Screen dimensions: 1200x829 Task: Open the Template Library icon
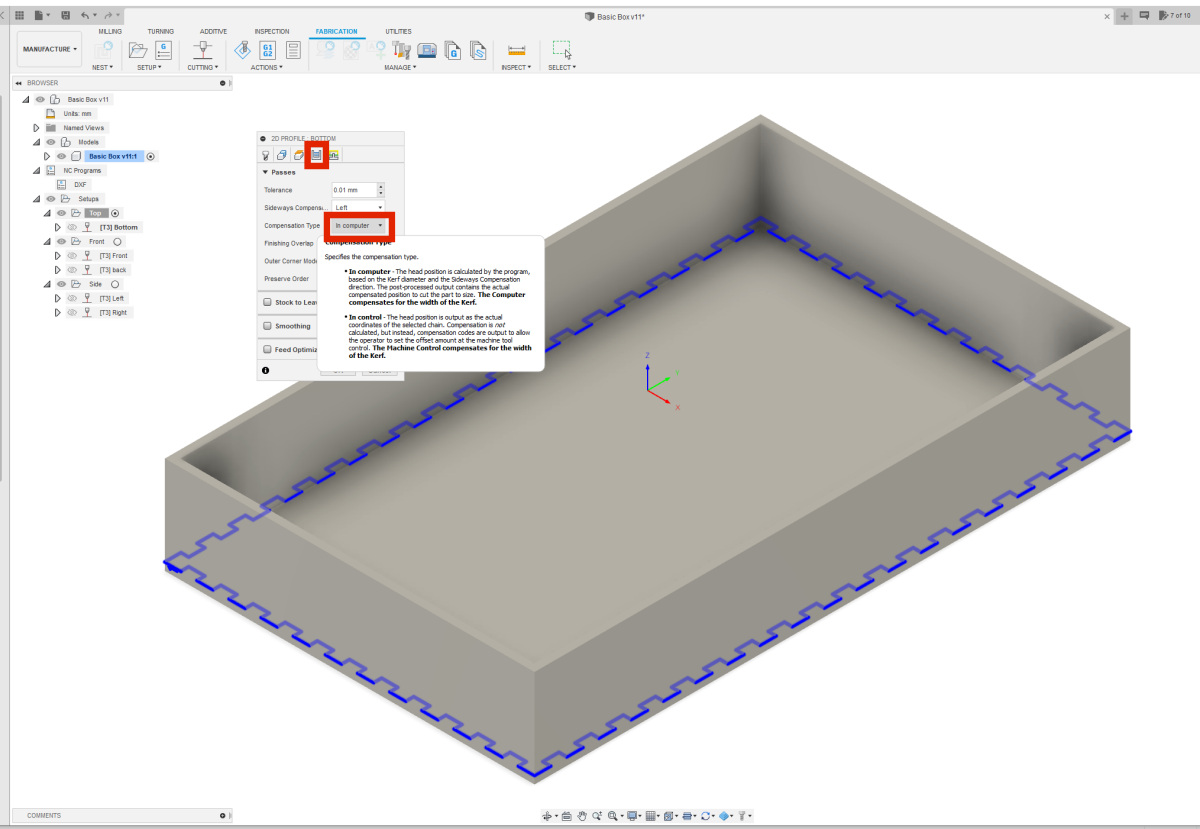pos(478,50)
